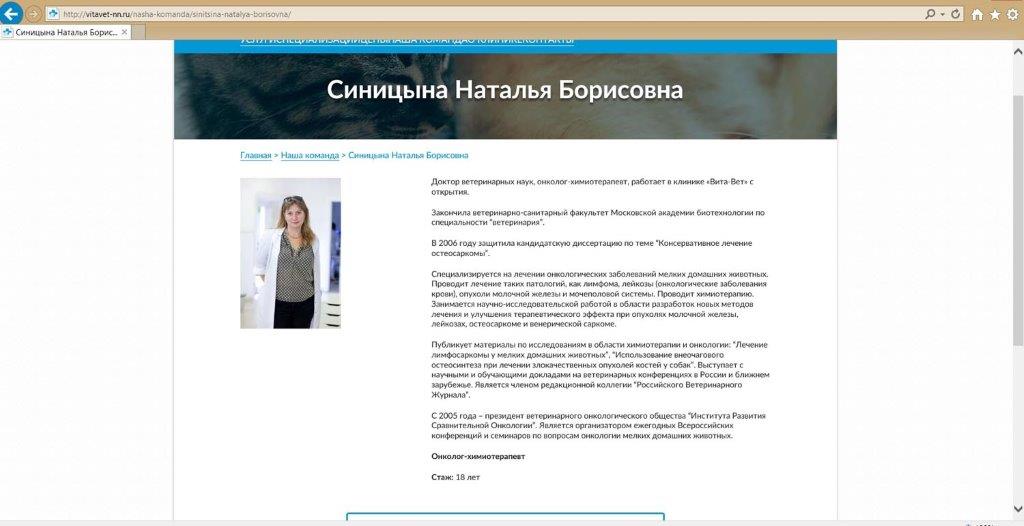Click the vertical scrollbar down arrow
This screenshot has height=526, width=1024.
tap(1017, 509)
